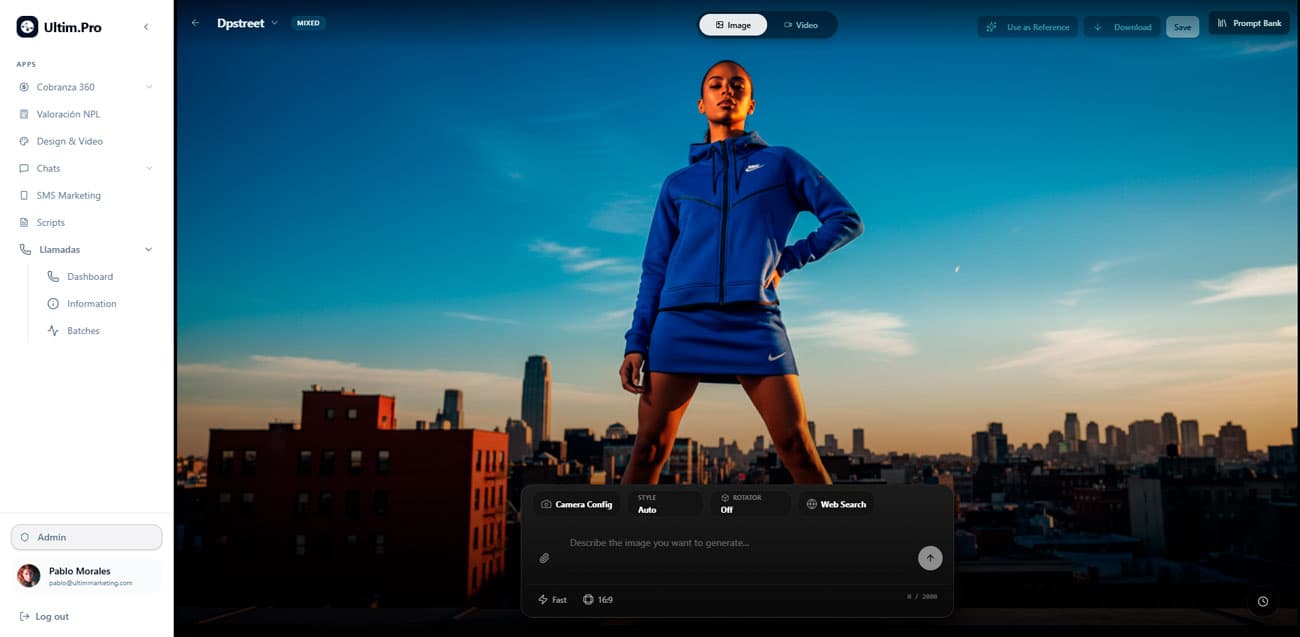1300x637 pixels.
Task: Toggle the Rotator Off setting
Action: (x=750, y=504)
